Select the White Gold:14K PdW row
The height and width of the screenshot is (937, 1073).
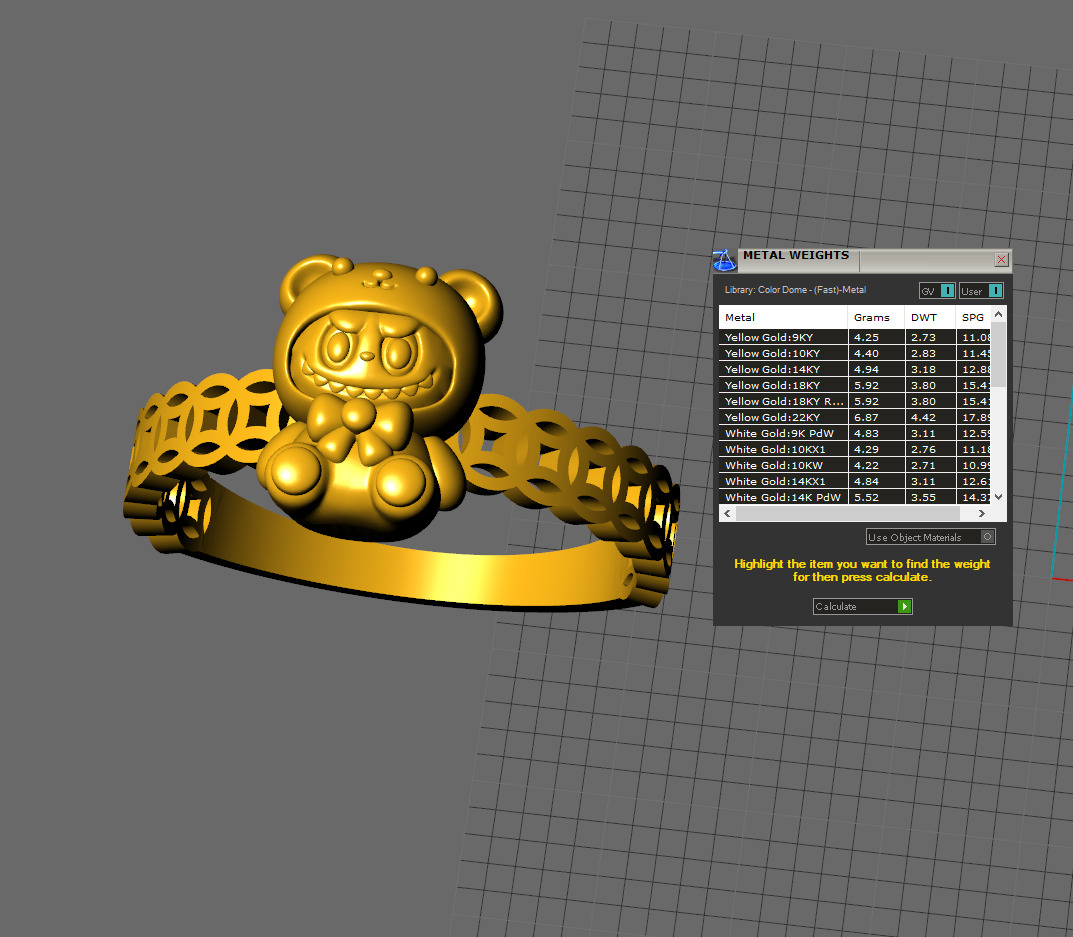pos(854,497)
